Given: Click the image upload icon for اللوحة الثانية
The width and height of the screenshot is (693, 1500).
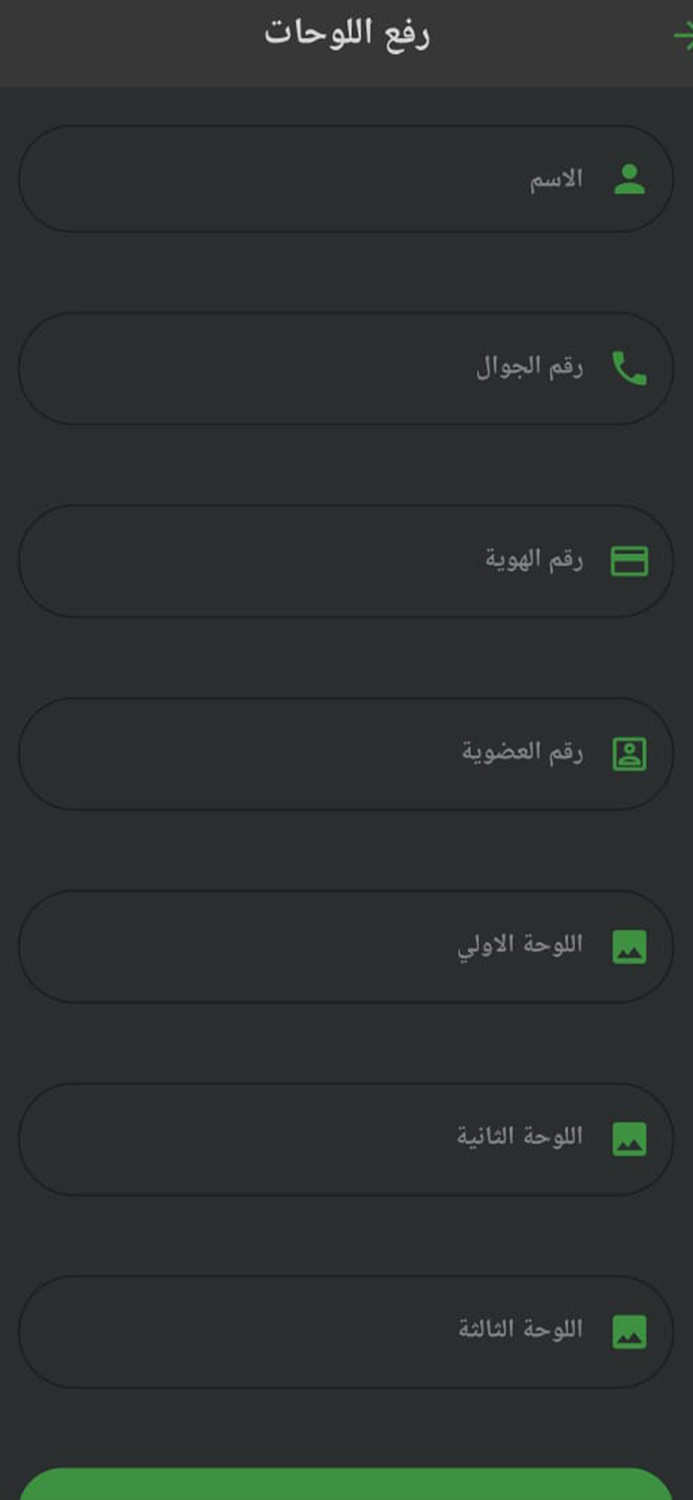Looking at the screenshot, I should (x=632, y=1136).
